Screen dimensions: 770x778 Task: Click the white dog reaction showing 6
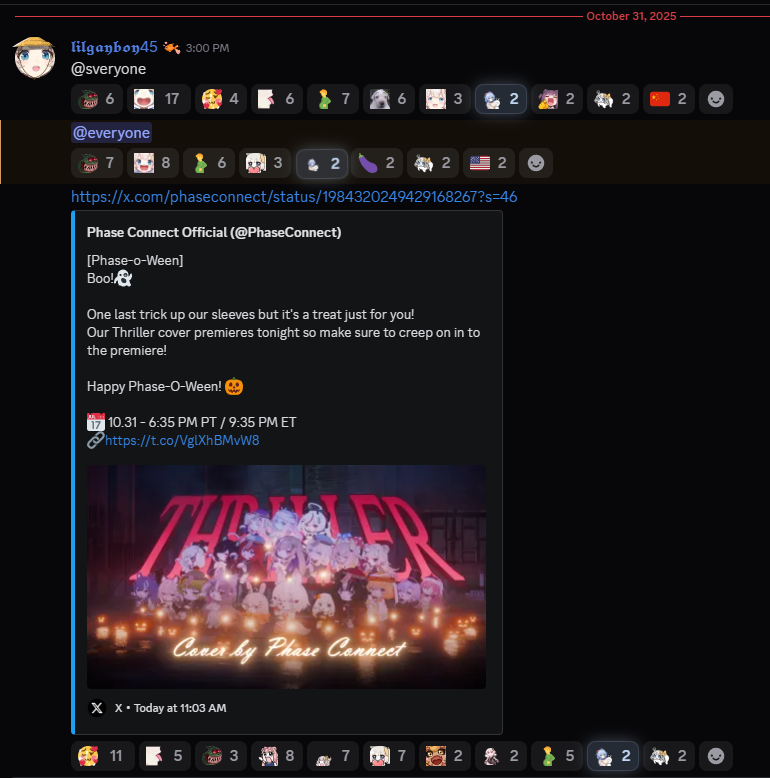(388, 99)
